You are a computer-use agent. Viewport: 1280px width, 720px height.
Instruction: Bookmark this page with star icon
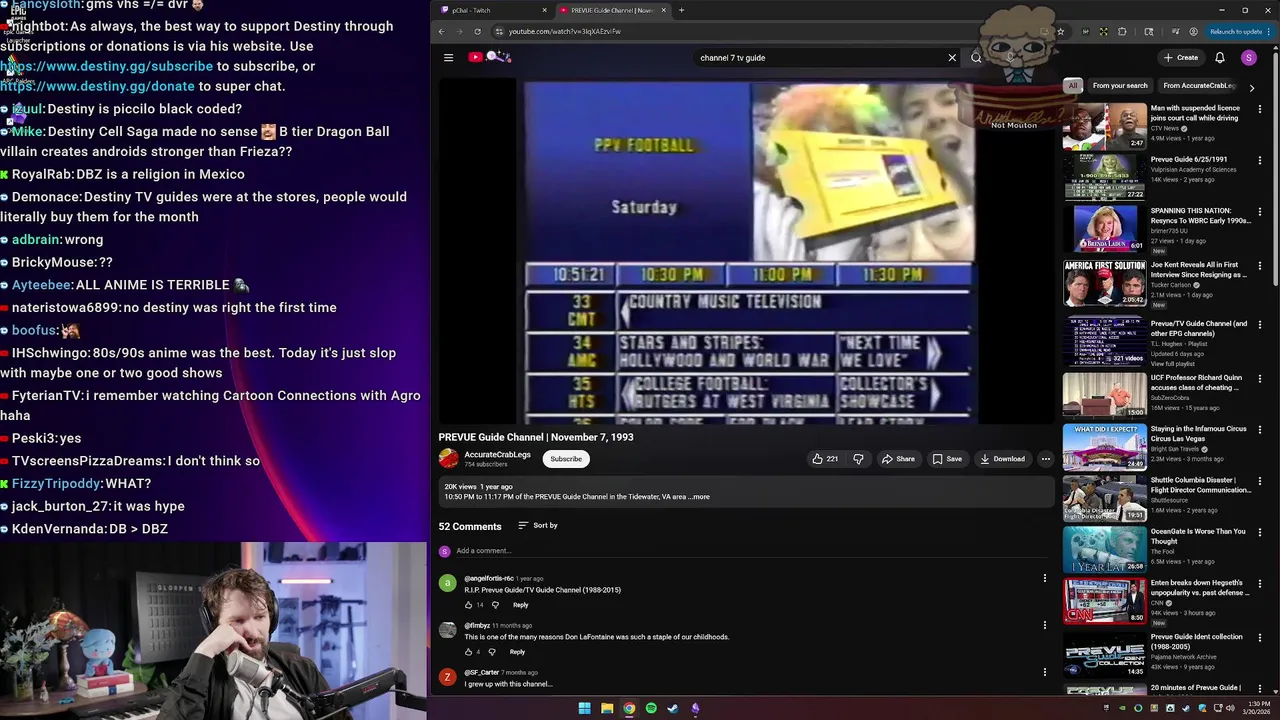pyautogui.click(x=1060, y=31)
